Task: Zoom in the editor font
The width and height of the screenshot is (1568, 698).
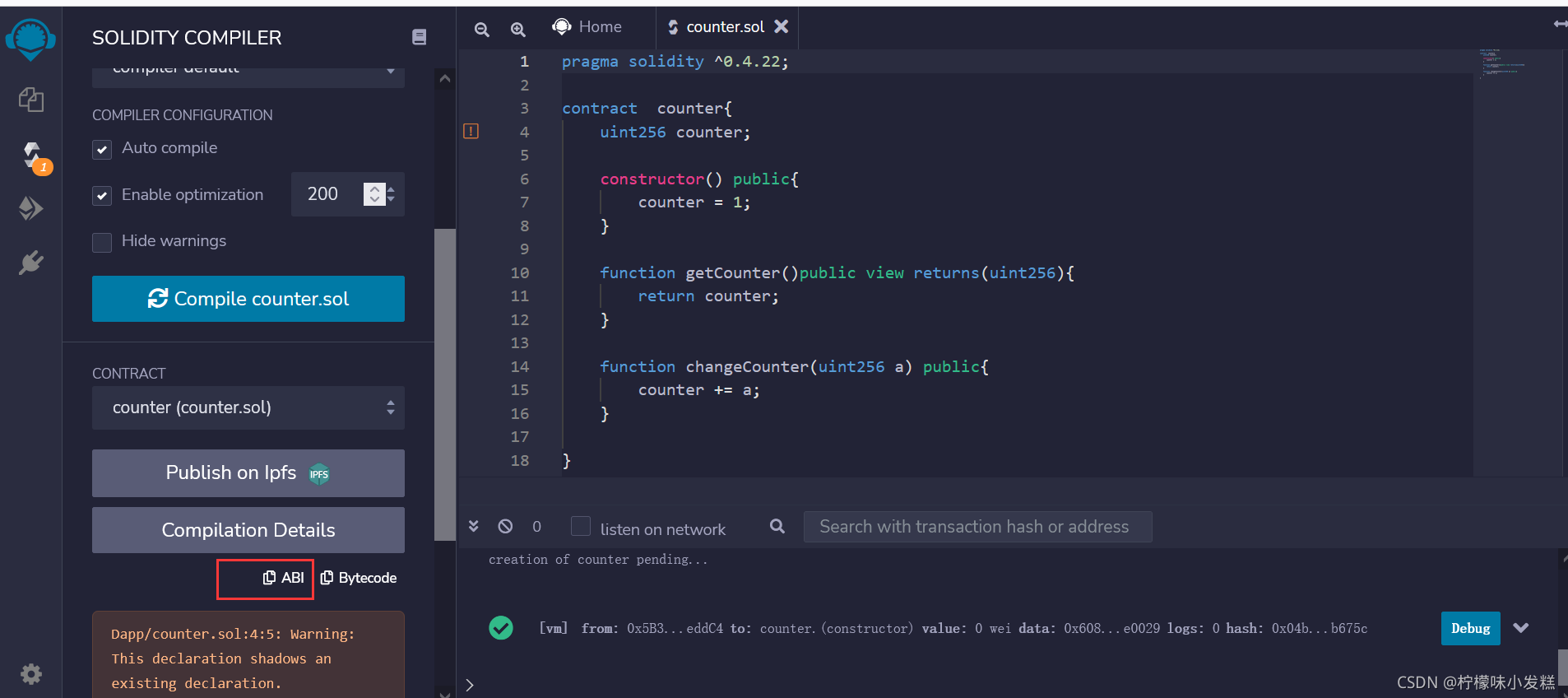Action: tap(517, 30)
